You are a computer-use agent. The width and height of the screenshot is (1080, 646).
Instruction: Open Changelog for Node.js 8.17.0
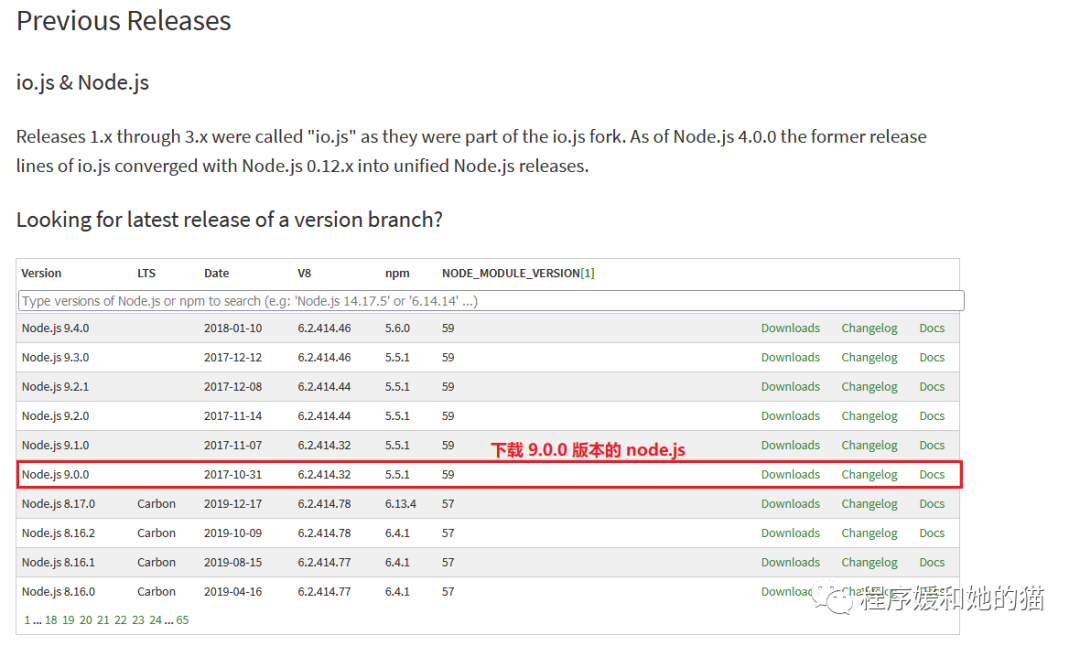coord(869,504)
